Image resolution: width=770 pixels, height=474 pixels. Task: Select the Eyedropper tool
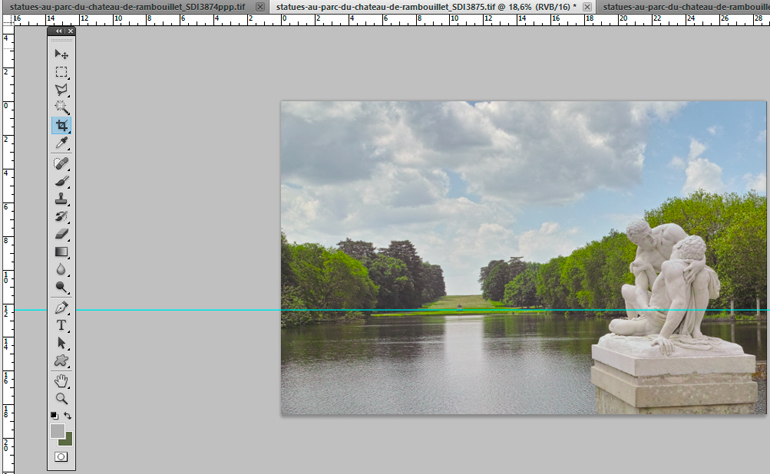[x=61, y=143]
